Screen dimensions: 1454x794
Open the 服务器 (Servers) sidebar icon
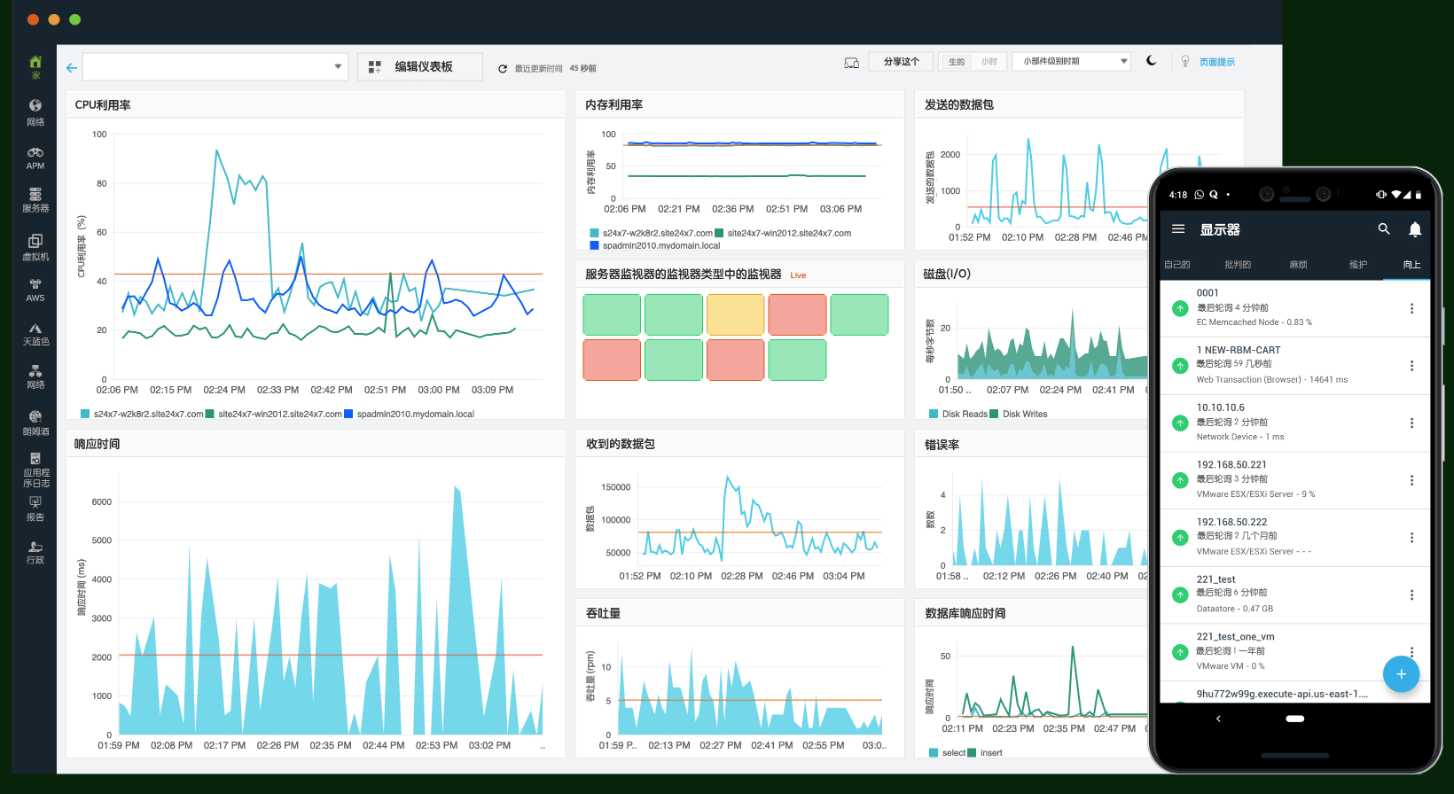tap(35, 199)
